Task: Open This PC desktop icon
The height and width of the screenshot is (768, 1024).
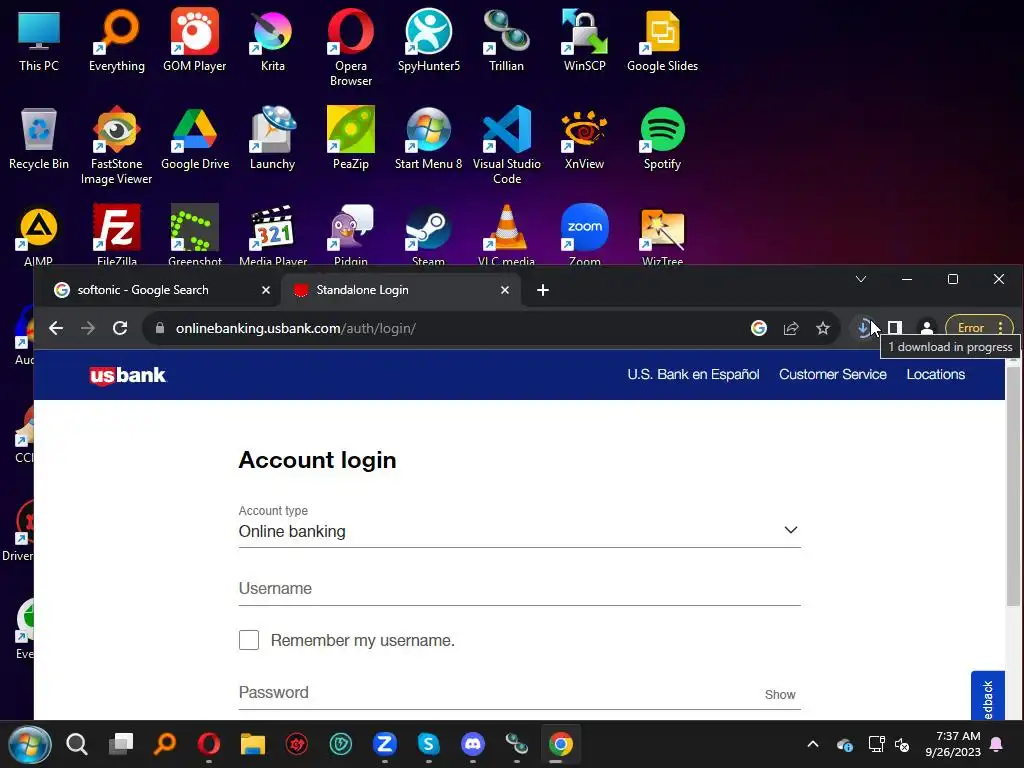Action: [39, 40]
